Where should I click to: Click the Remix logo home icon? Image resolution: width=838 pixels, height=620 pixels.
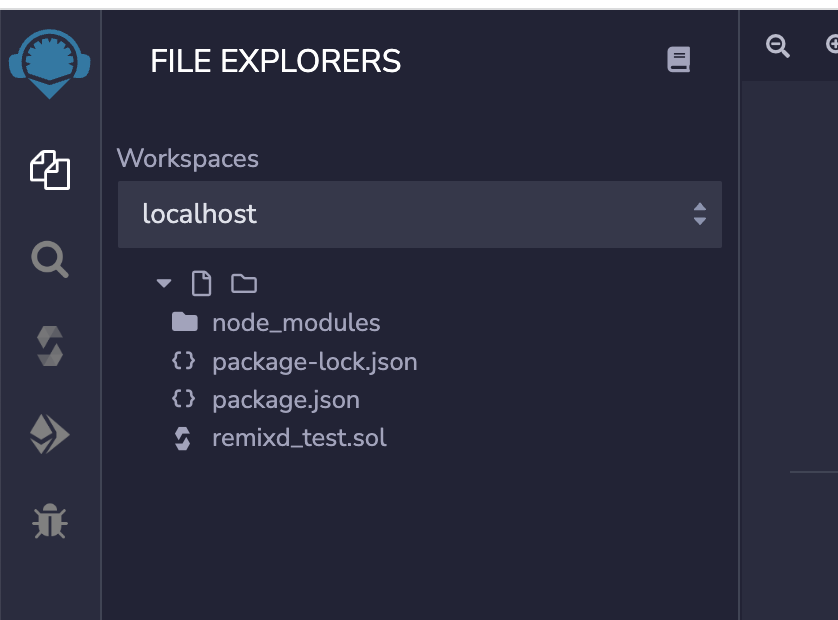(x=50, y=64)
